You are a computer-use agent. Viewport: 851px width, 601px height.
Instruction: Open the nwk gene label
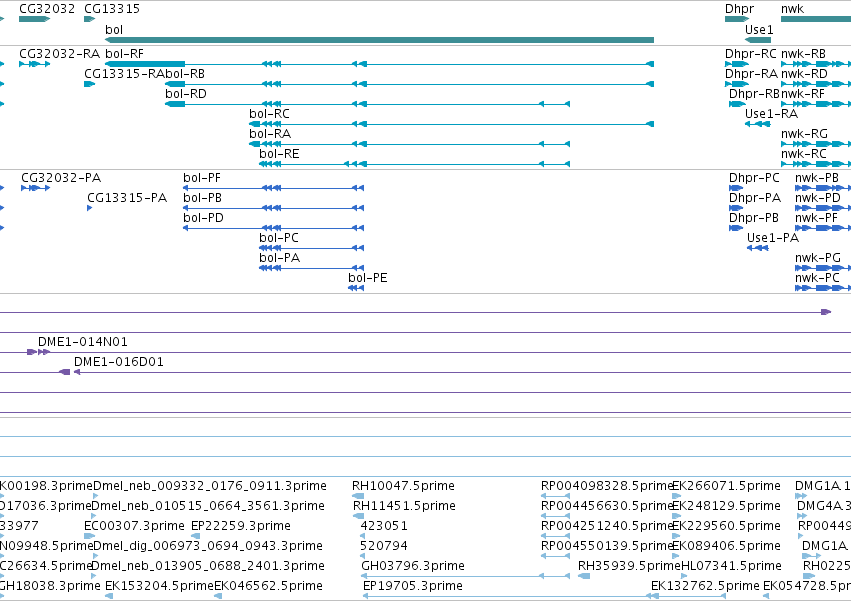pyautogui.click(x=792, y=9)
